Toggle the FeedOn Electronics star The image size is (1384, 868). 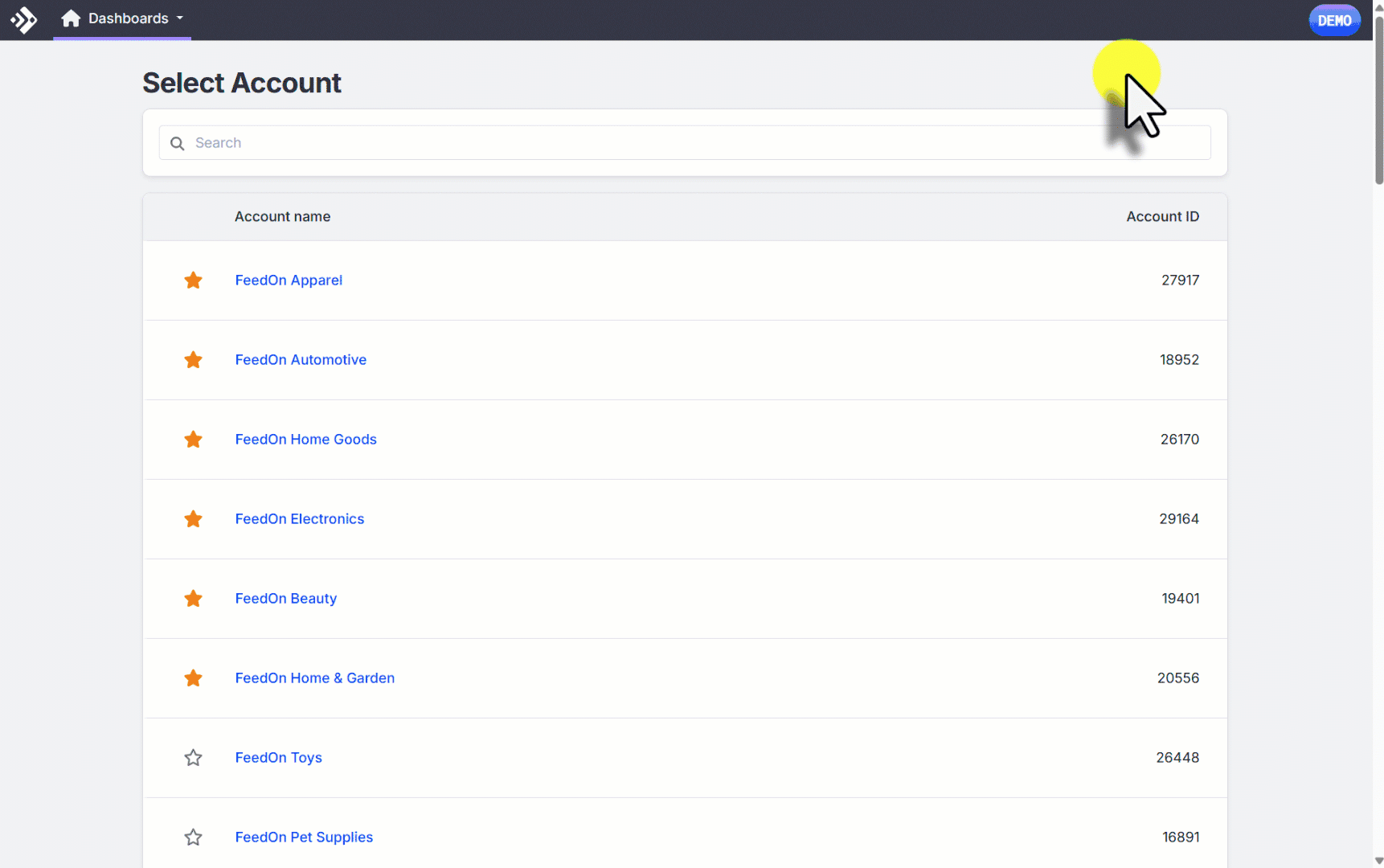point(193,518)
